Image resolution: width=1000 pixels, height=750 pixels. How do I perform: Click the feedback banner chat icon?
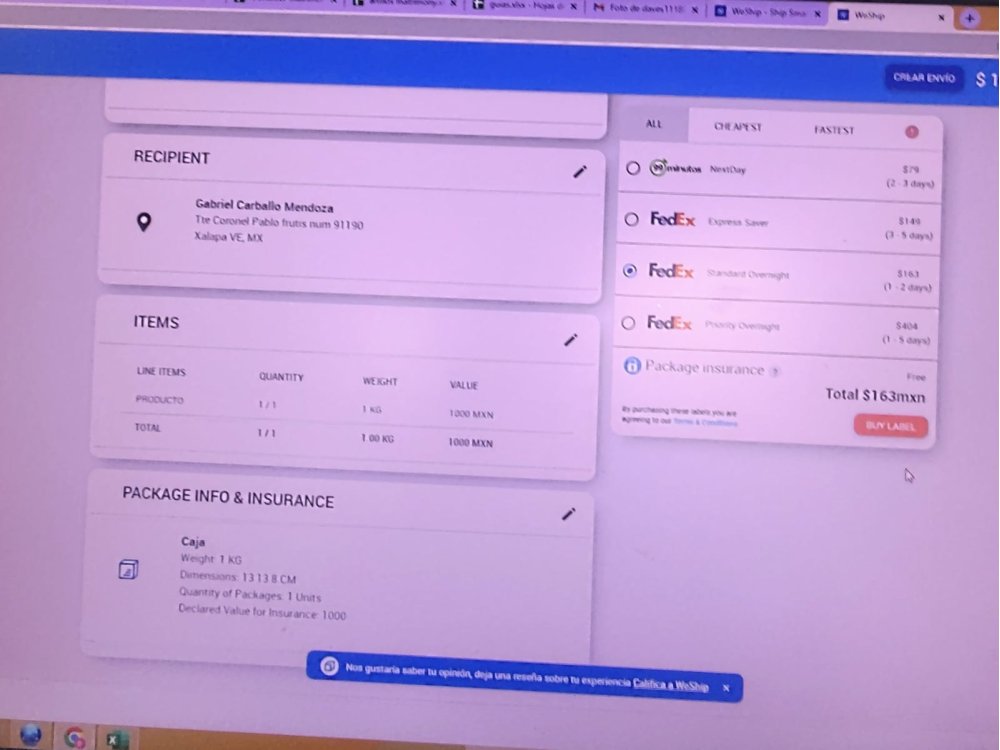[x=329, y=666]
